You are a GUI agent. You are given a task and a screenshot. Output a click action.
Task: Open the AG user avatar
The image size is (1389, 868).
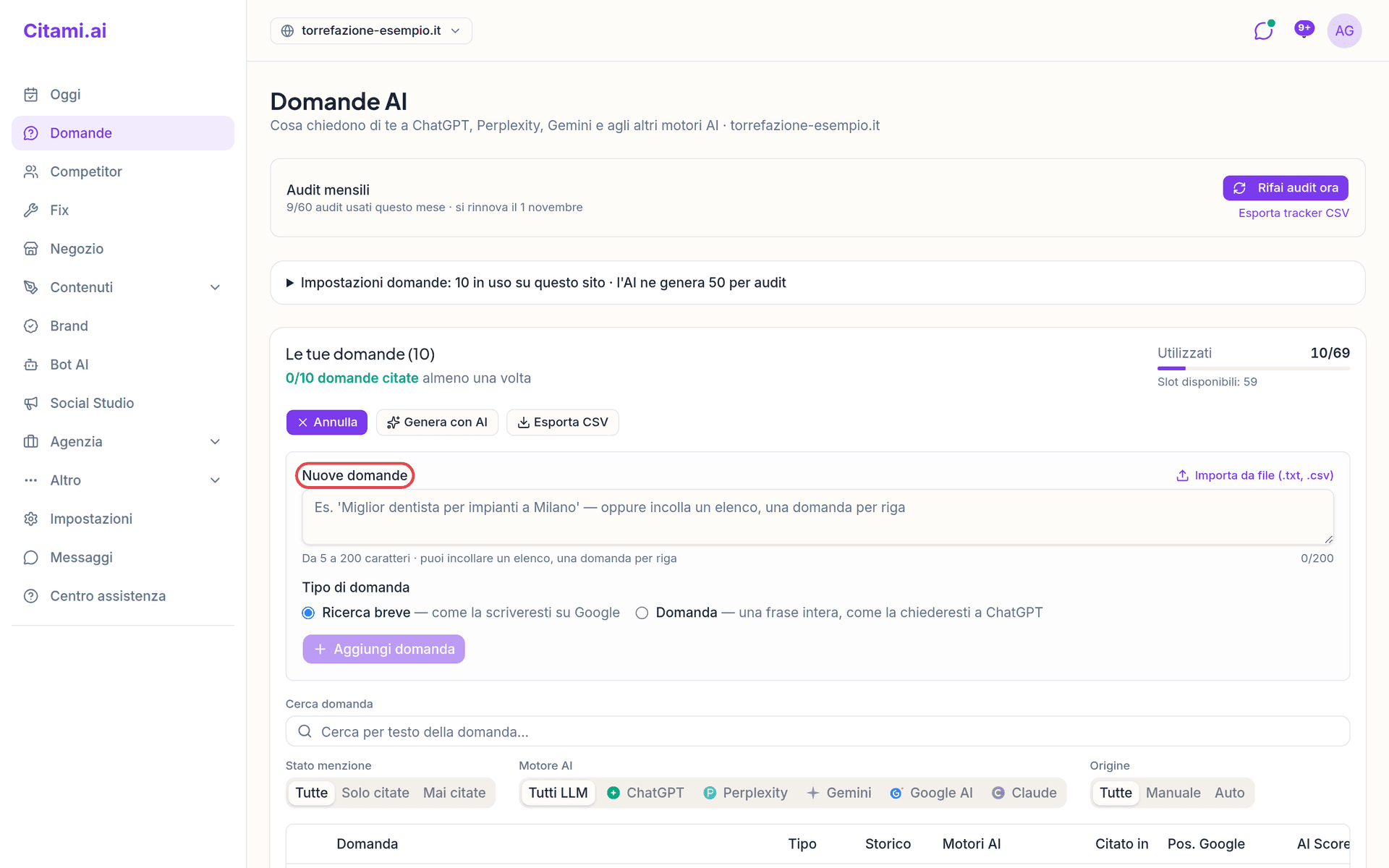(x=1344, y=31)
